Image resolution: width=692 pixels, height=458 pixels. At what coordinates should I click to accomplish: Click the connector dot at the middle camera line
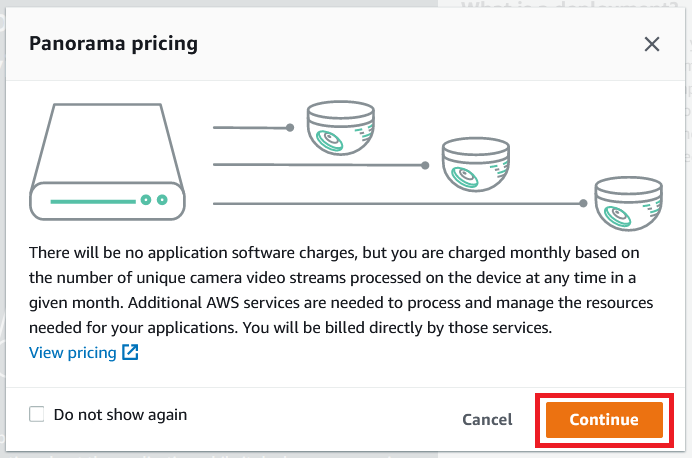pyautogui.click(x=425, y=165)
